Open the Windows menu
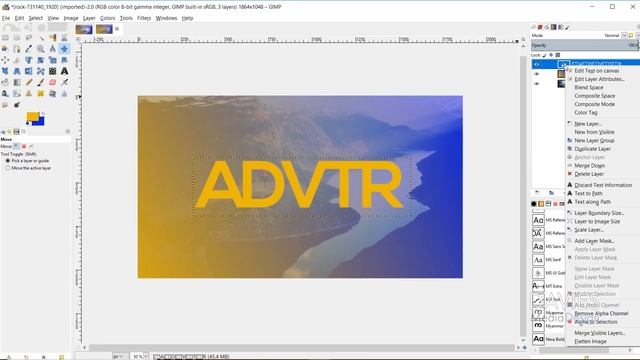This screenshot has height=360, width=640. click(166, 18)
